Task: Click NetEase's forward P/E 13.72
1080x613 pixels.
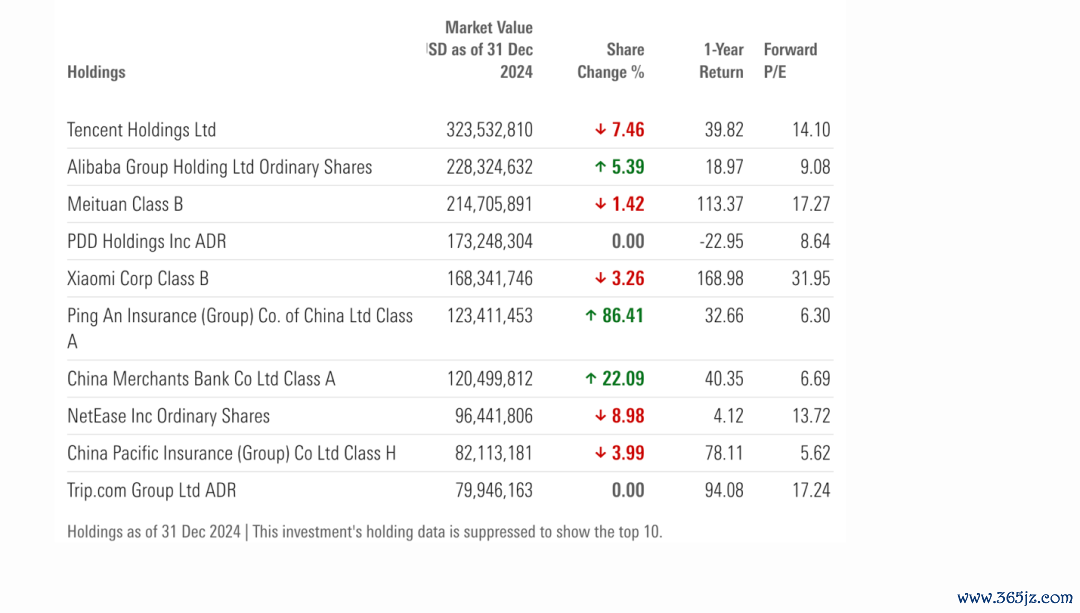Action: pyautogui.click(x=811, y=416)
